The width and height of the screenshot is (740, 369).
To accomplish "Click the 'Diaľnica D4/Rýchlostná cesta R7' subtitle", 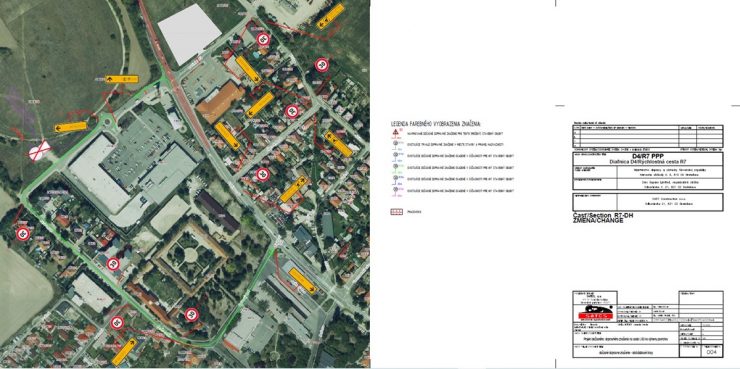I will 648,161.
